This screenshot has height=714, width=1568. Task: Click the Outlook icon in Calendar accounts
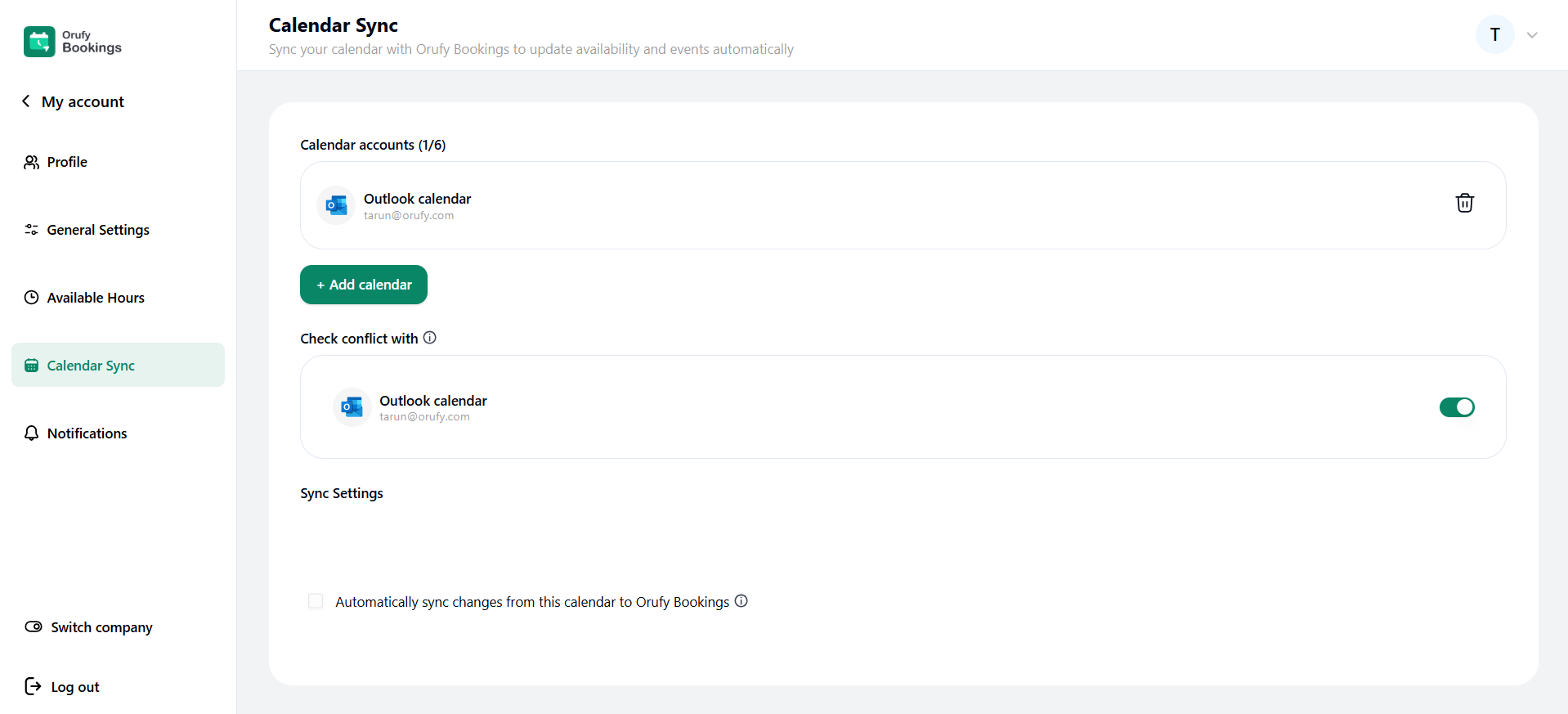click(x=336, y=205)
